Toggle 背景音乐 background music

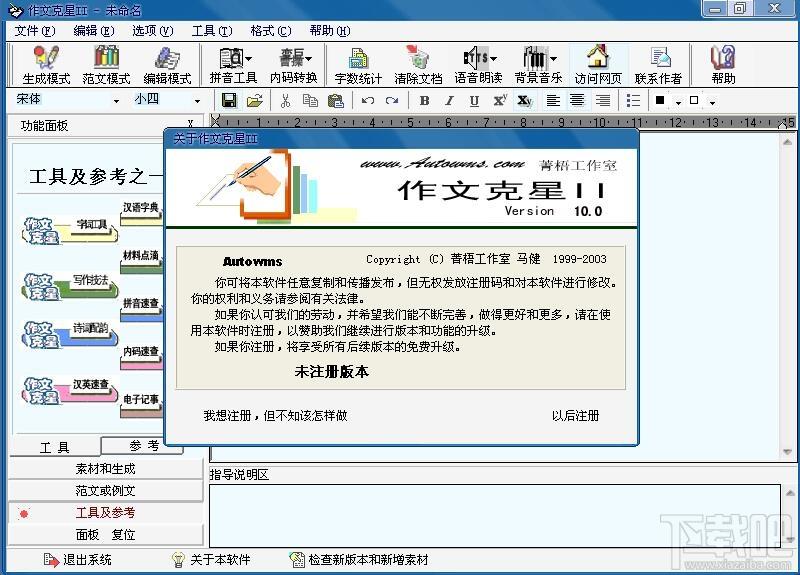pos(538,64)
